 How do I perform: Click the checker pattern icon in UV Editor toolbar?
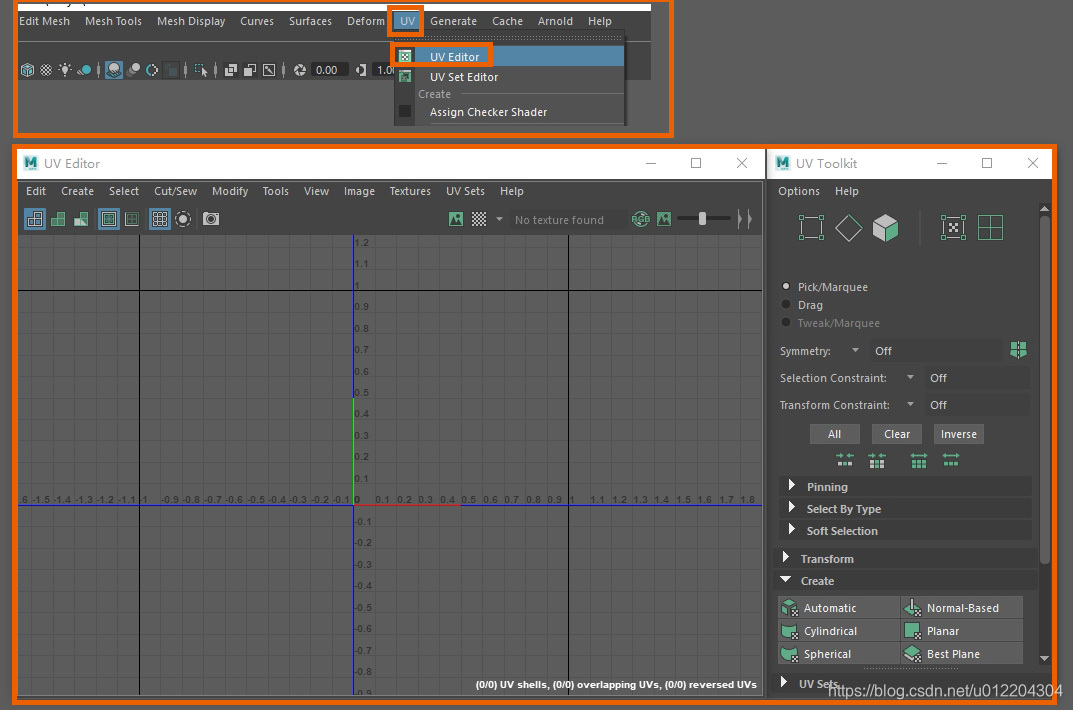pos(479,219)
